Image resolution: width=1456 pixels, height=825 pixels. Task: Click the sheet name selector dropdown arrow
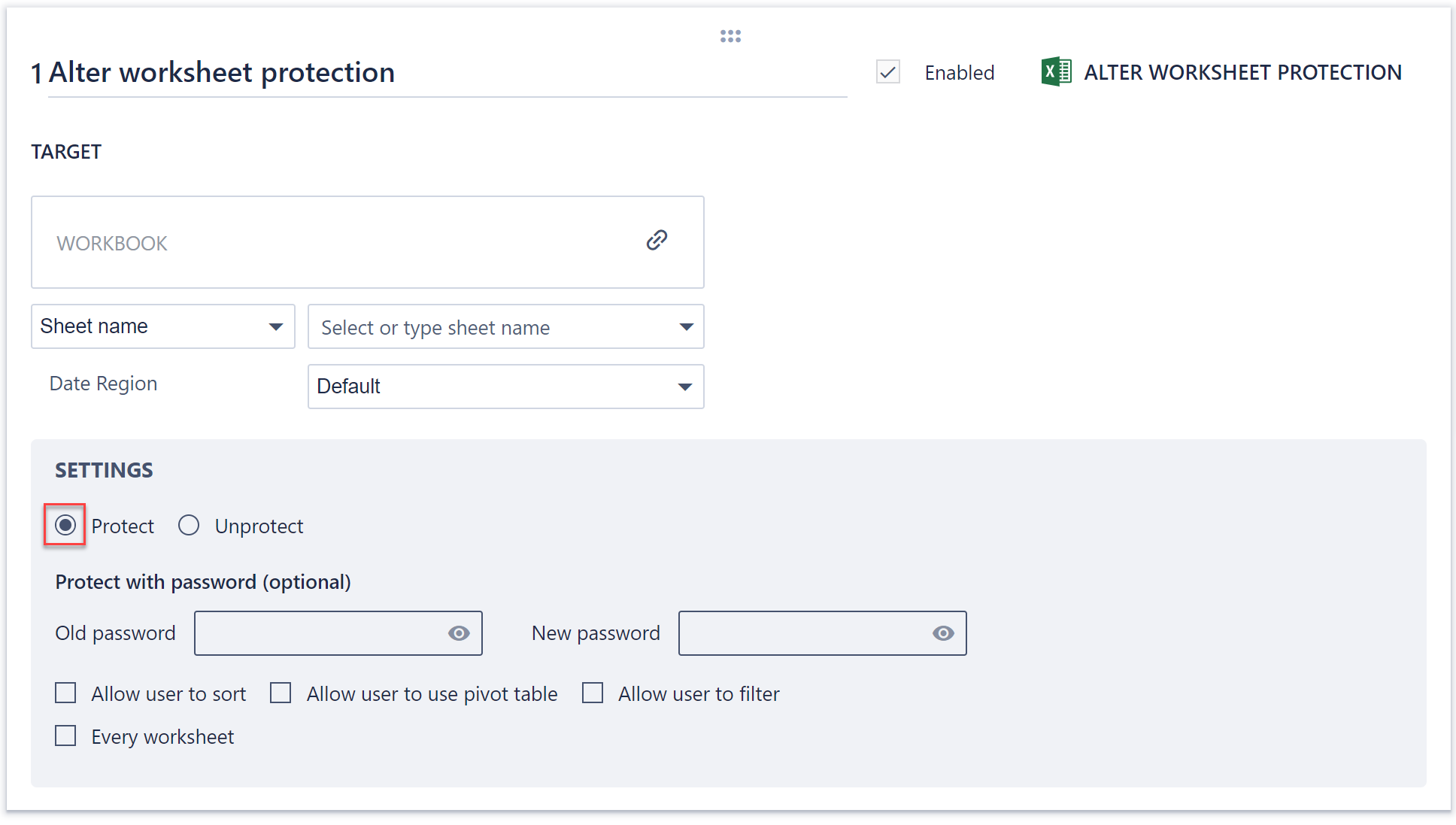coord(685,326)
